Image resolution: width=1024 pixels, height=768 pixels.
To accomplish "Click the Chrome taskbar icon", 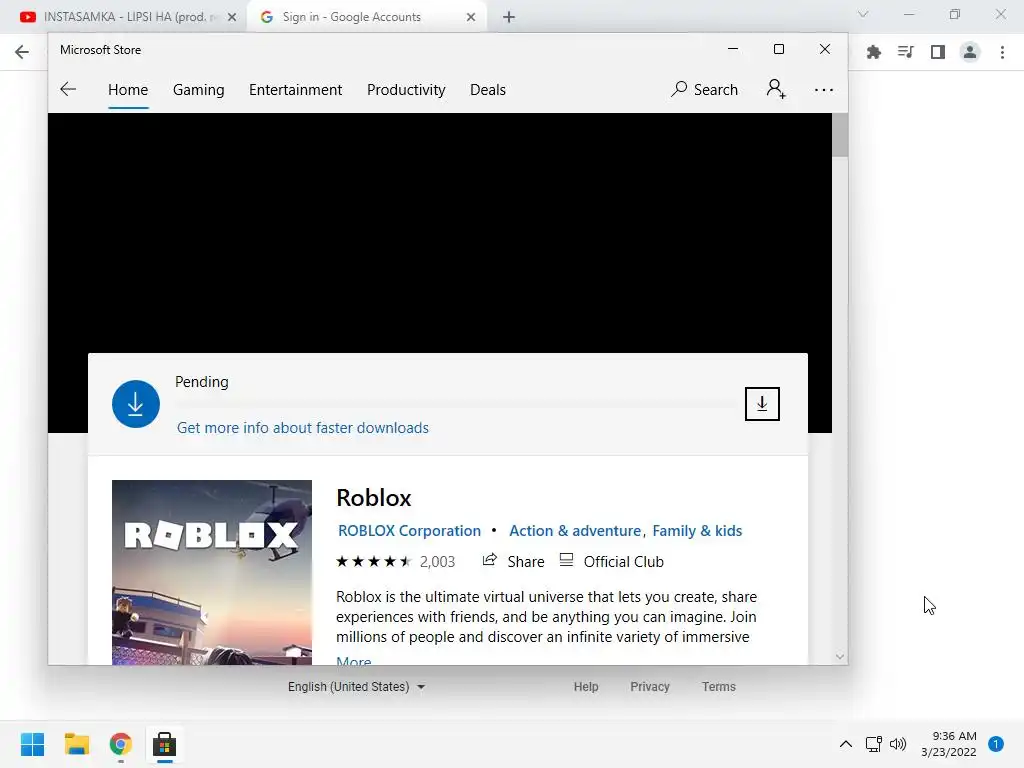I will [121, 744].
